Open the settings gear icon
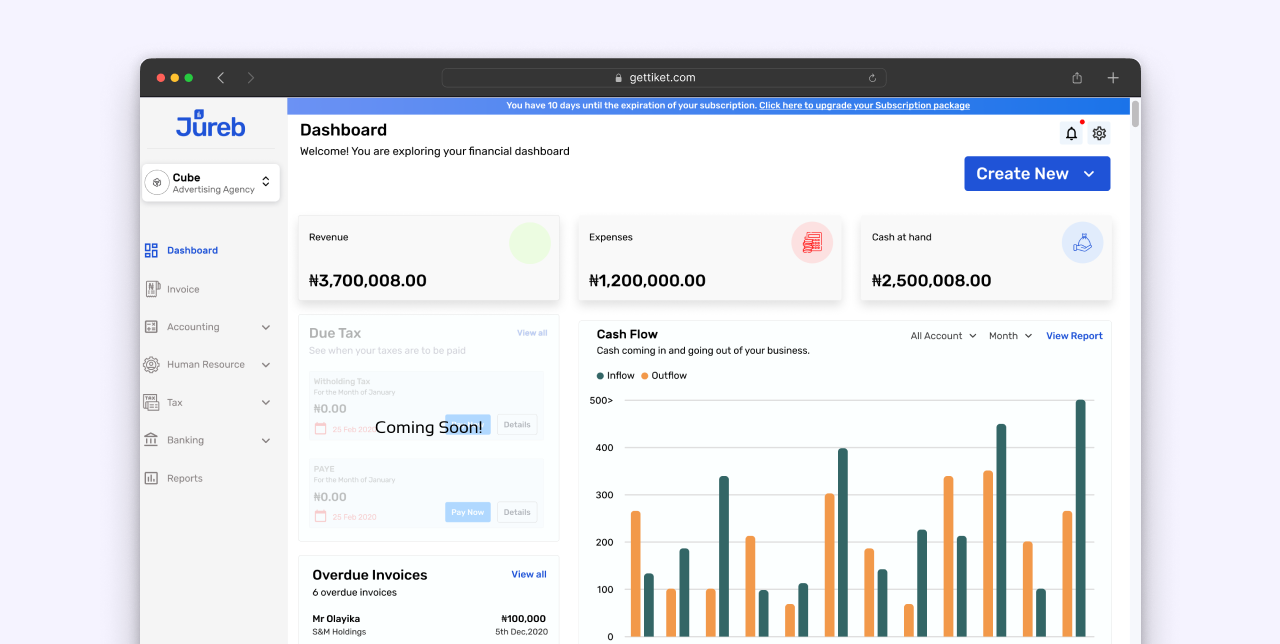The width and height of the screenshot is (1280, 644). click(1099, 134)
